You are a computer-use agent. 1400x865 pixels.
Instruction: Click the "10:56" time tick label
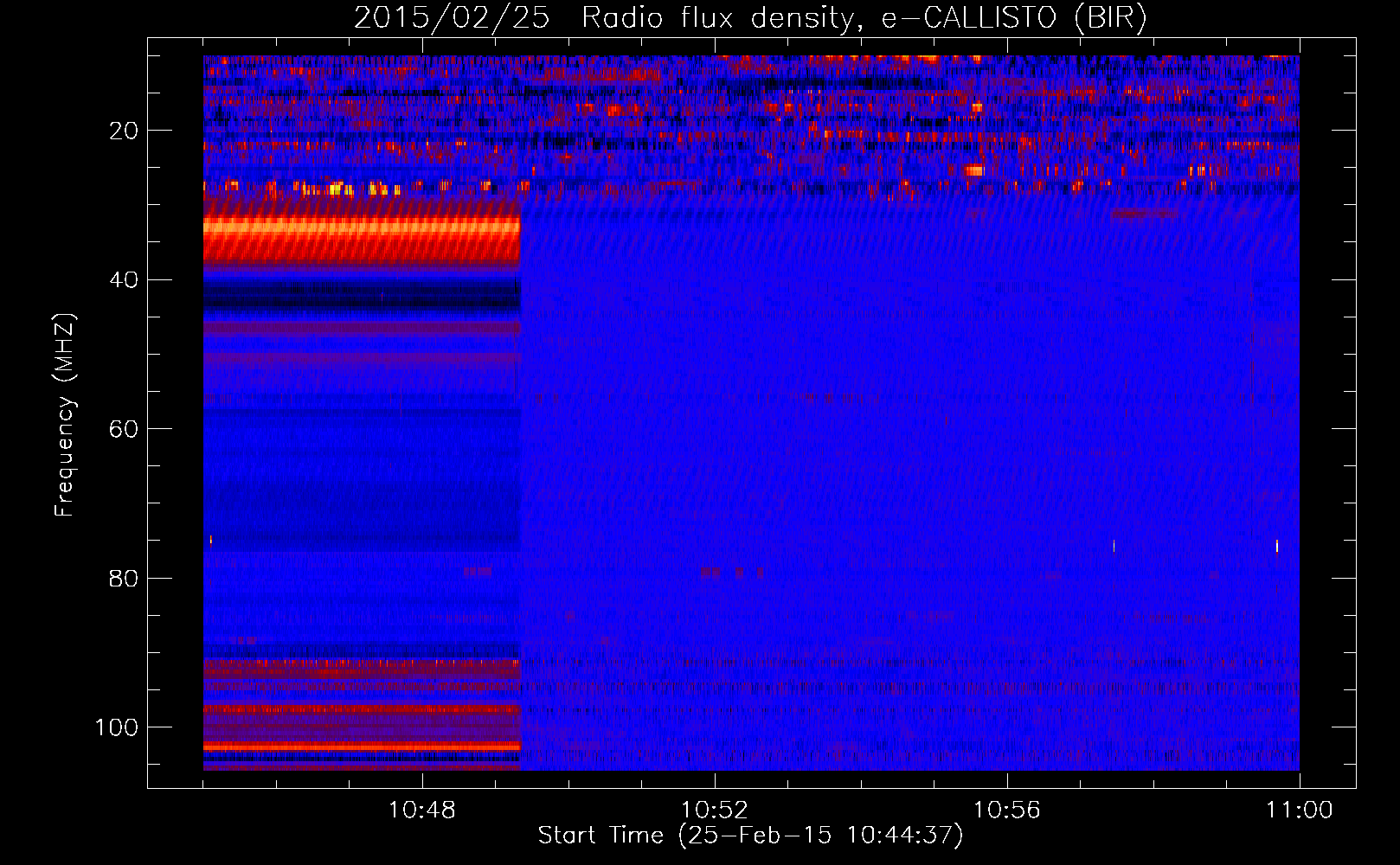(x=1007, y=811)
